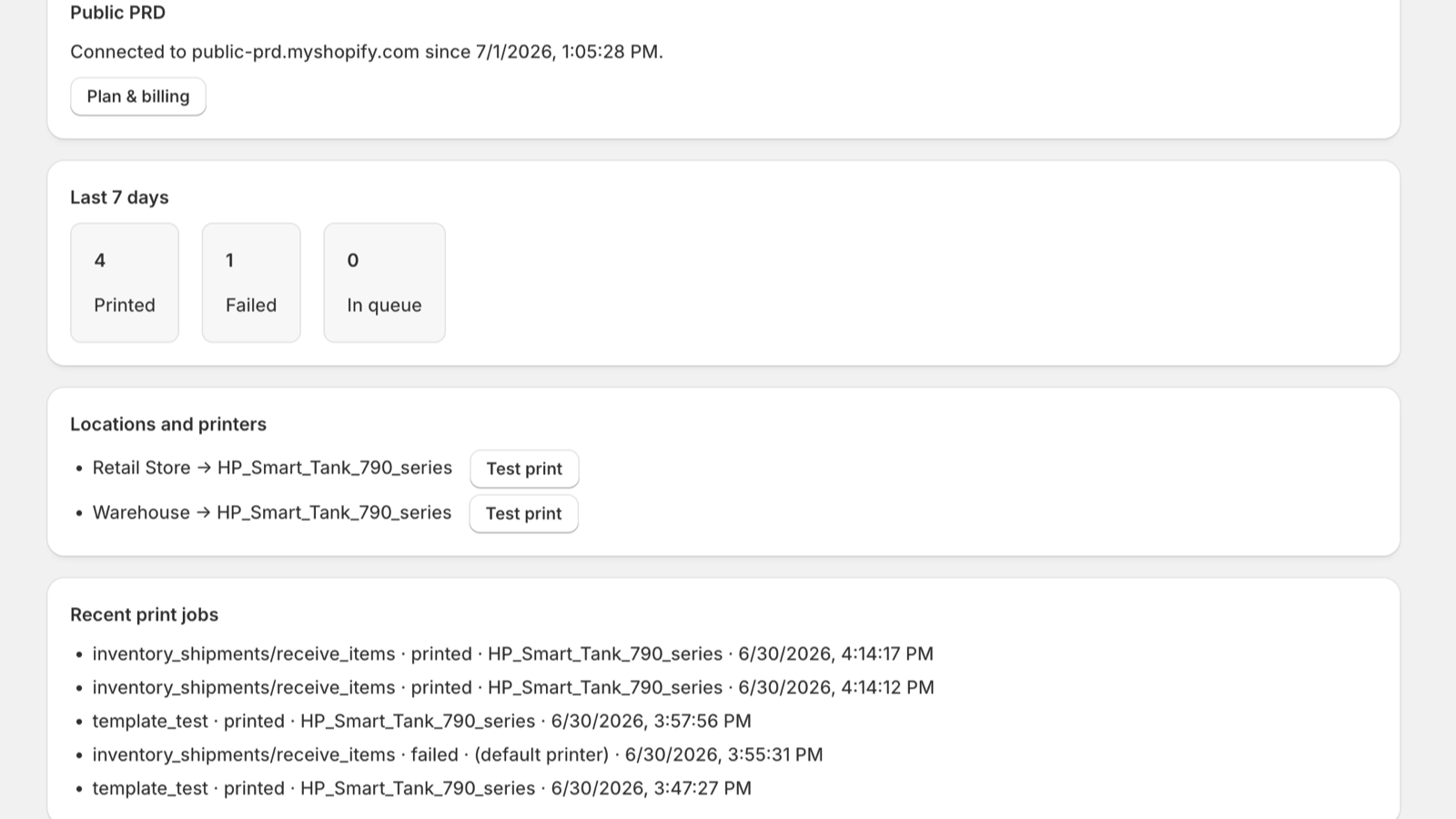Click the Locations and printers heading

168,424
